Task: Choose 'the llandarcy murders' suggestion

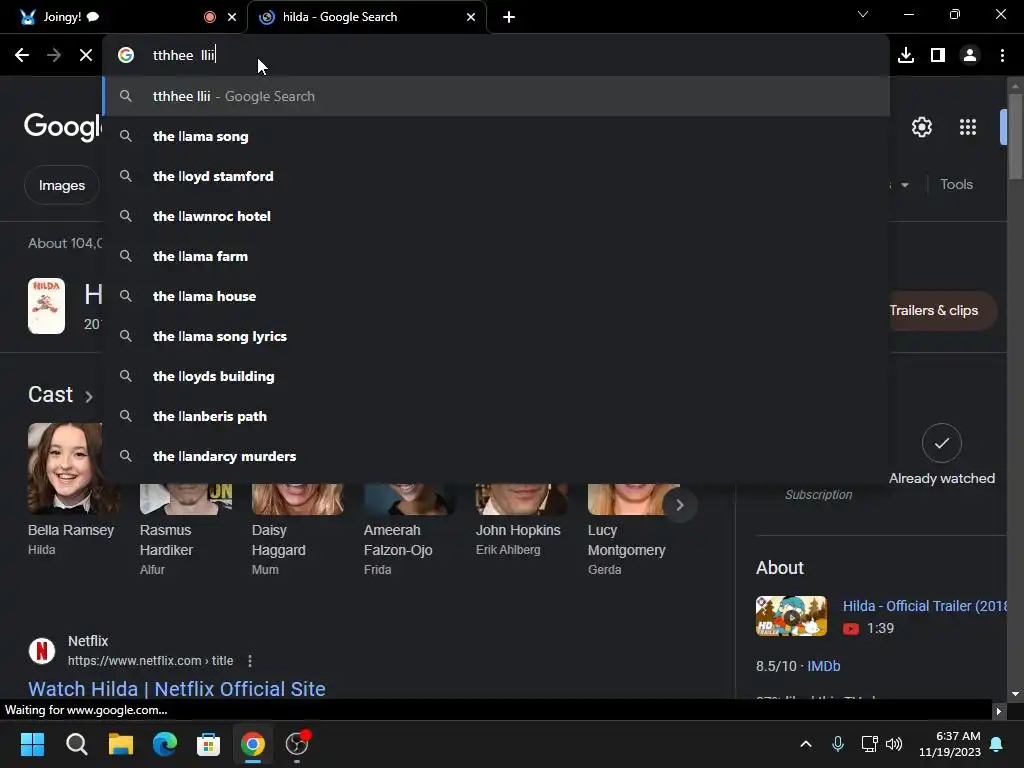Action: click(496, 456)
